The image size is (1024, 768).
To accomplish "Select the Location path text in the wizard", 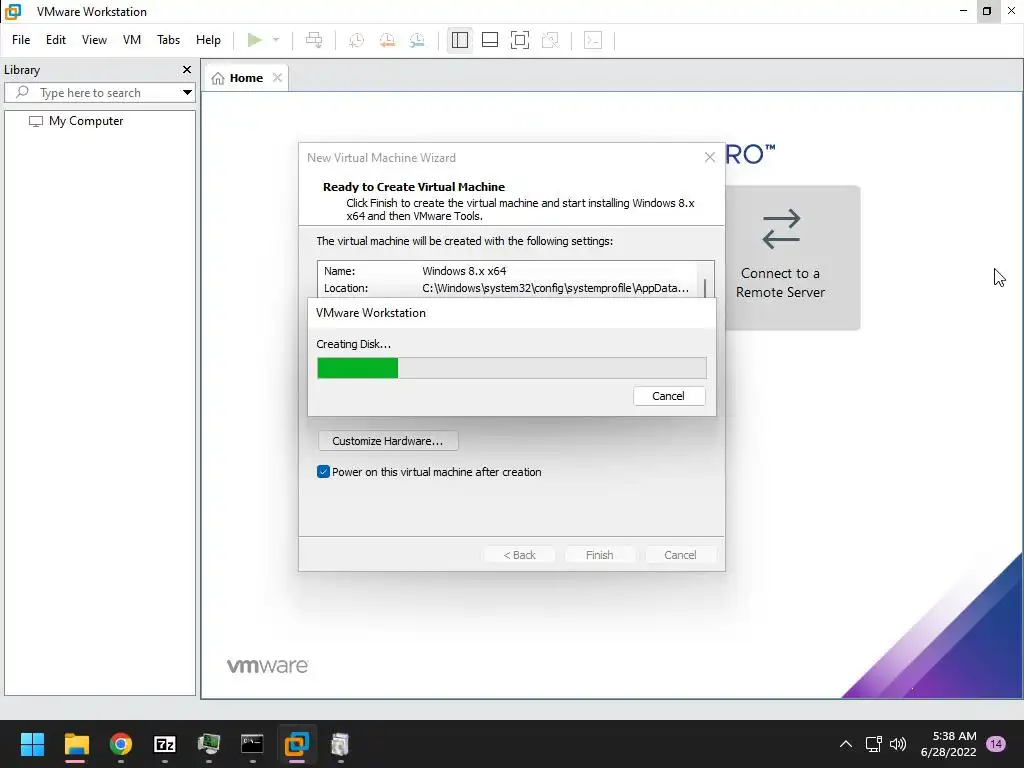I will point(555,288).
